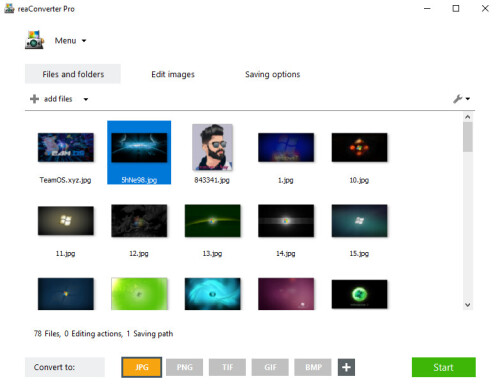Open the Menu dropdown

(x=70, y=41)
